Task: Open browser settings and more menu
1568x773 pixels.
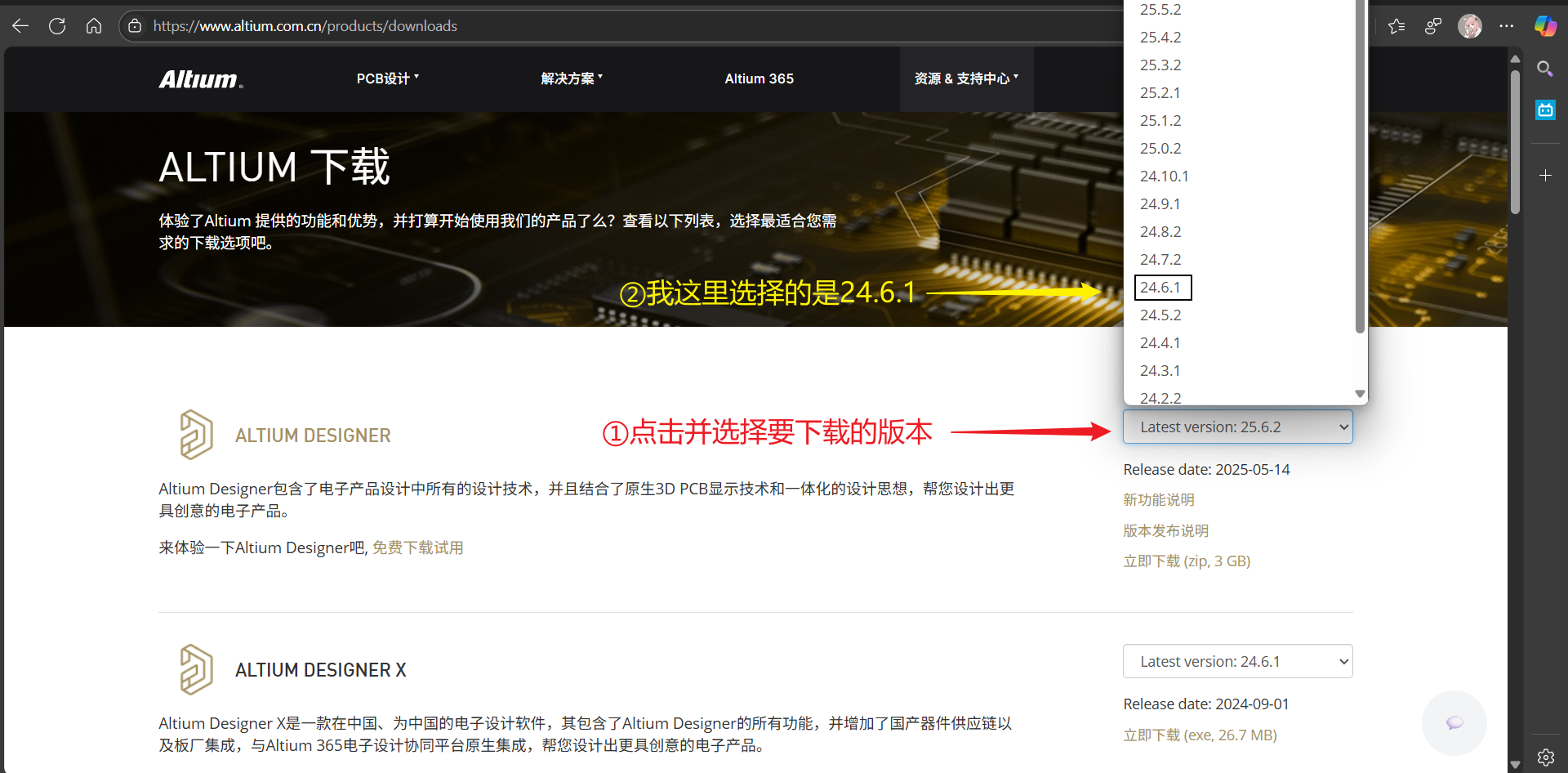Action: [x=1507, y=26]
